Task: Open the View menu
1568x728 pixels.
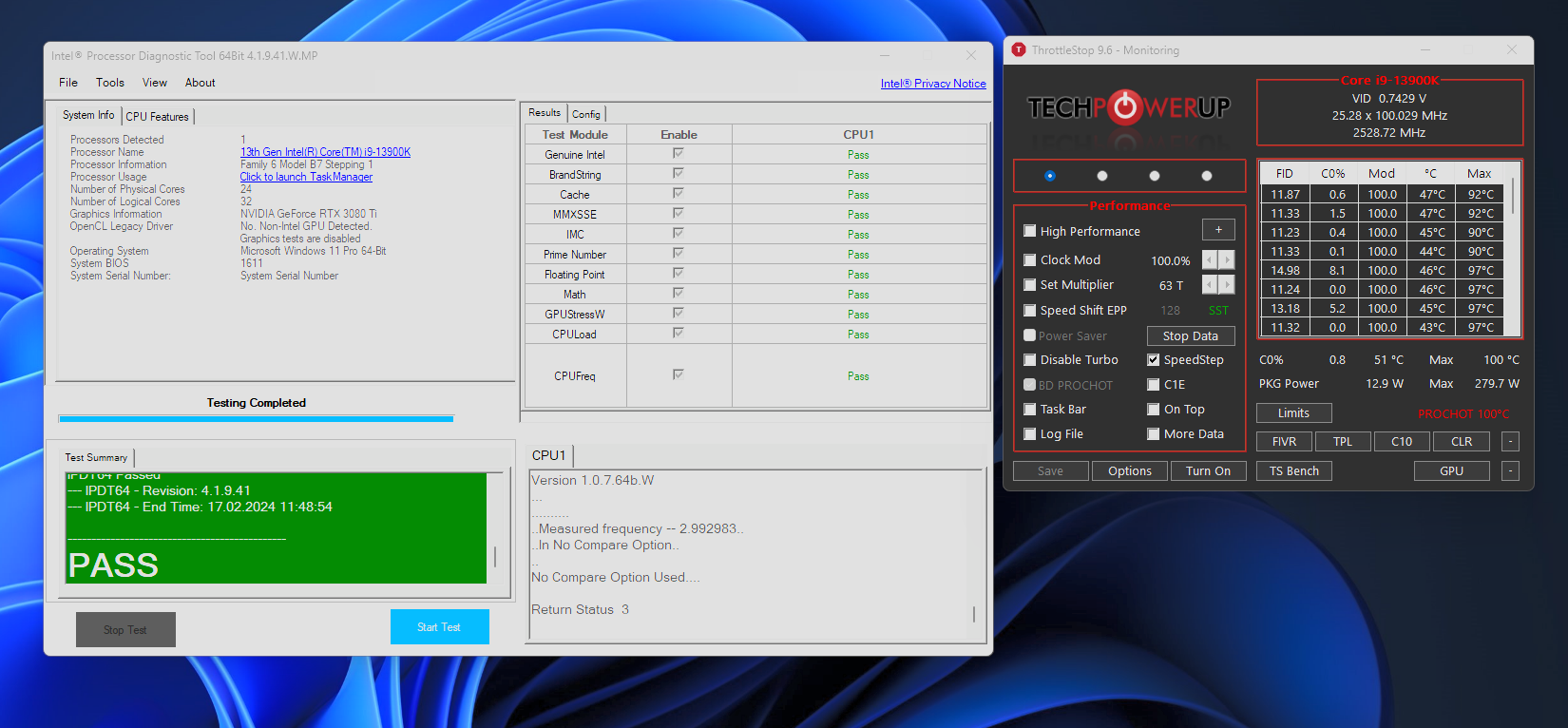Action: click(x=155, y=83)
